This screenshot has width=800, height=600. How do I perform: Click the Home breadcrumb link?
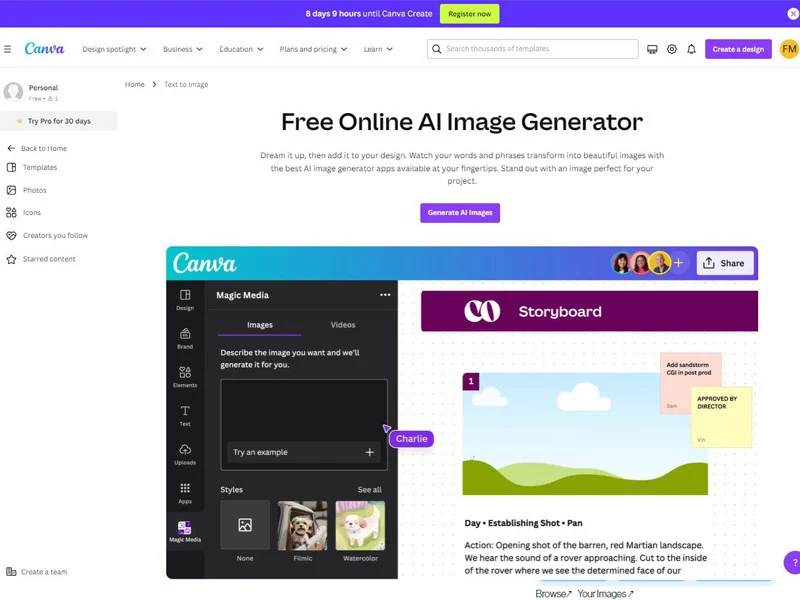(135, 85)
